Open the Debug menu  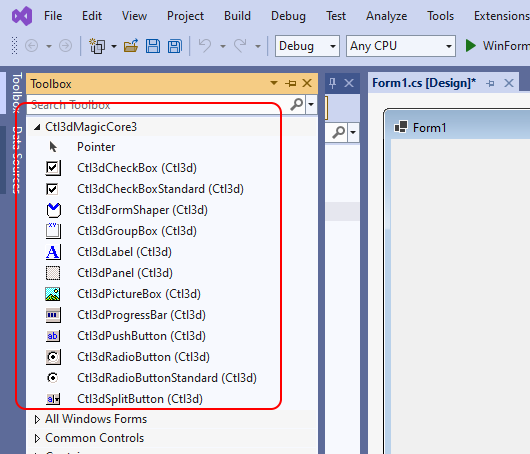coord(288,16)
